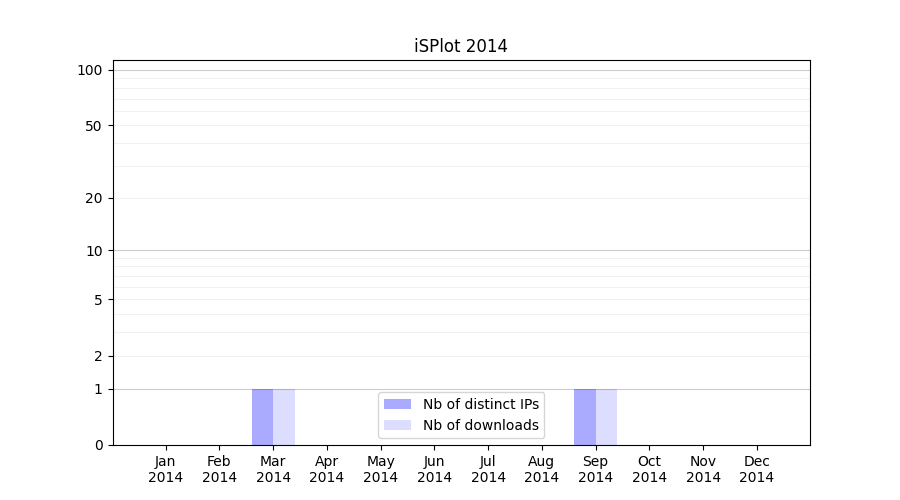Viewport: 900px width, 500px height.
Task: Select the 'Jan 2014' x-axis label
Action: (x=166, y=469)
